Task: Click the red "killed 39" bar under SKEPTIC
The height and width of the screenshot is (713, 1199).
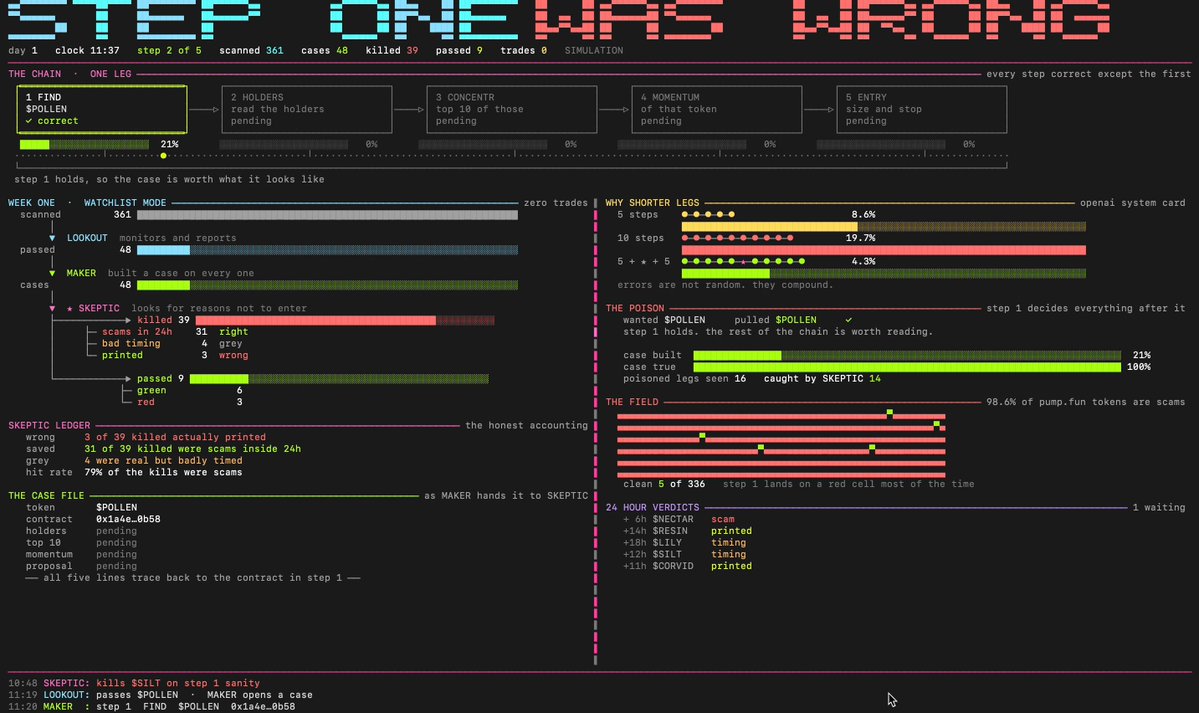Action: pos(345,321)
